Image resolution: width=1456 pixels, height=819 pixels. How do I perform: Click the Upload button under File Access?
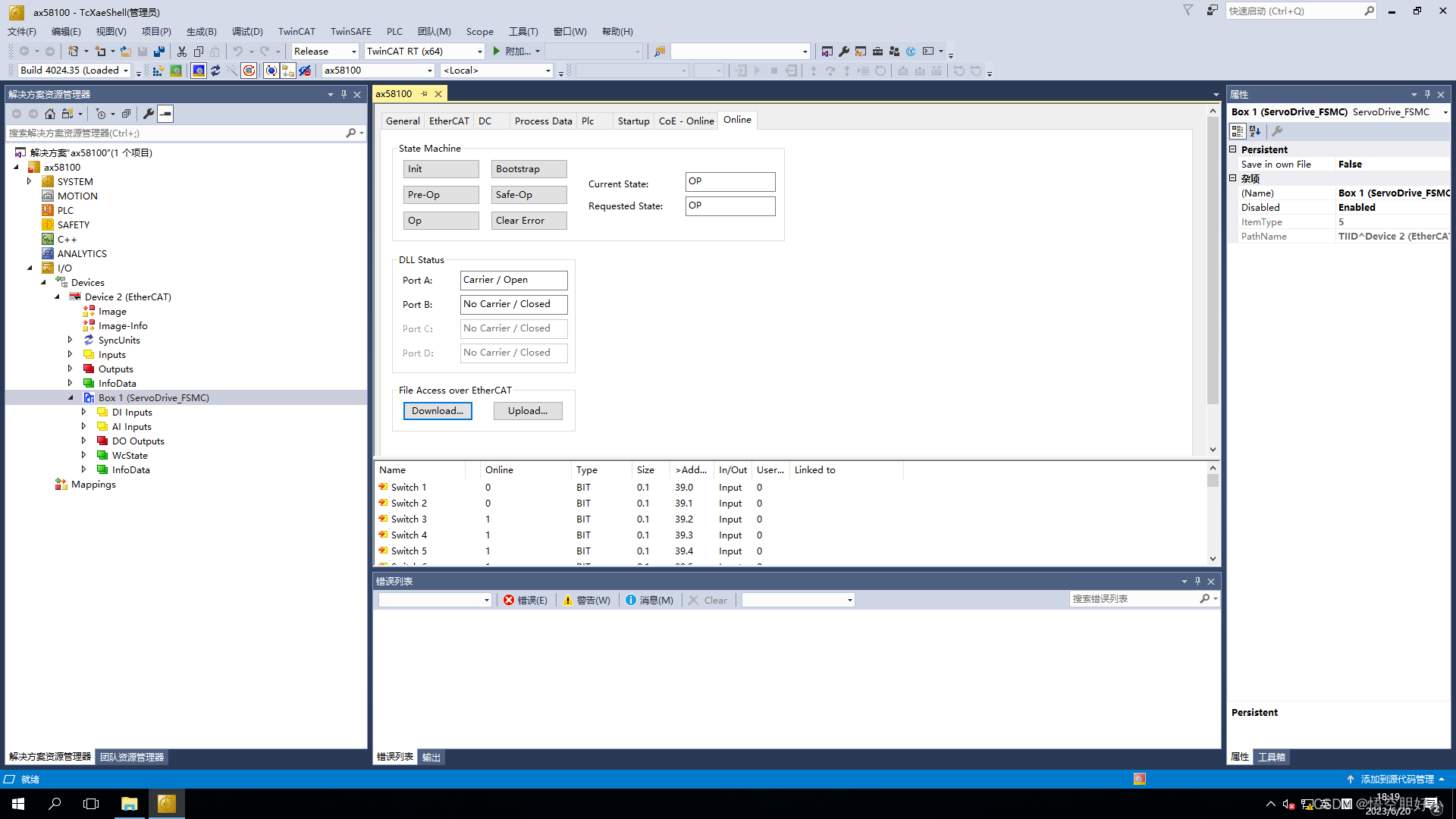pos(528,411)
